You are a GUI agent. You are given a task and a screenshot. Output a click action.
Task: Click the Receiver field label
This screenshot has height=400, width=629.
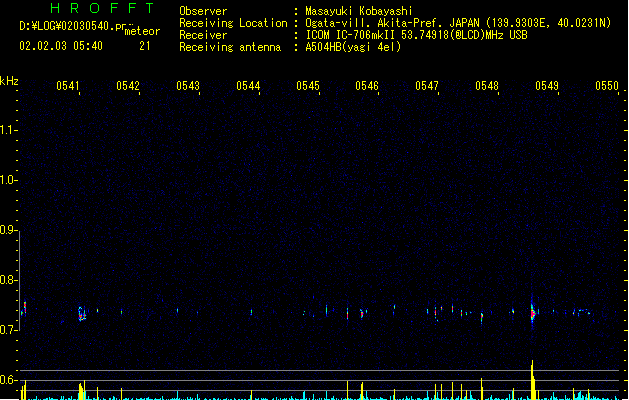coord(203,35)
